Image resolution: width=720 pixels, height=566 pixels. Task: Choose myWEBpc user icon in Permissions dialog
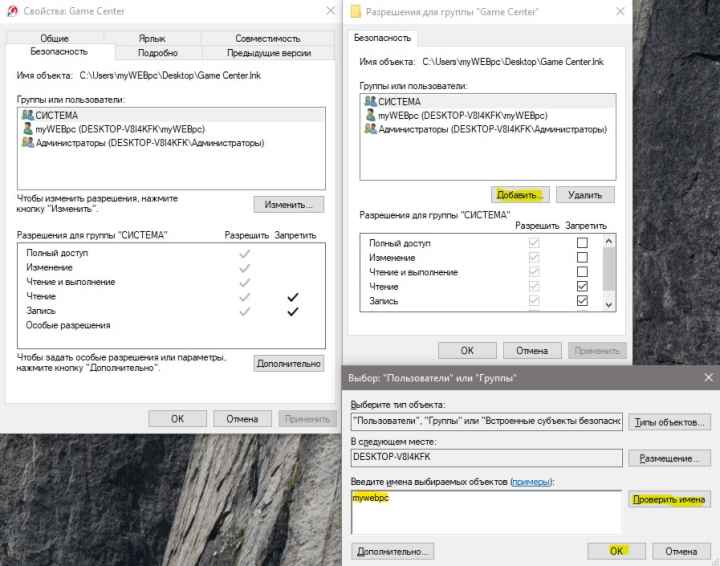(370, 116)
